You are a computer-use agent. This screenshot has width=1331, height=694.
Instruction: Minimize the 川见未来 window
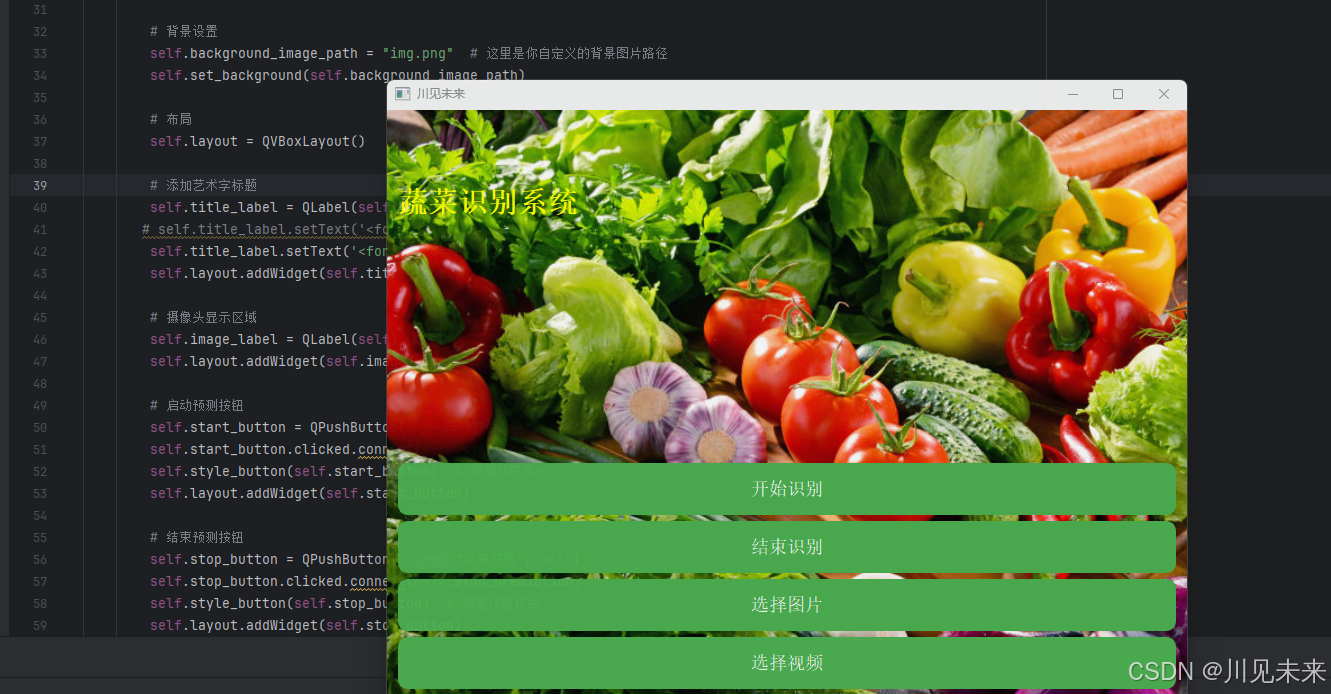click(1072, 93)
